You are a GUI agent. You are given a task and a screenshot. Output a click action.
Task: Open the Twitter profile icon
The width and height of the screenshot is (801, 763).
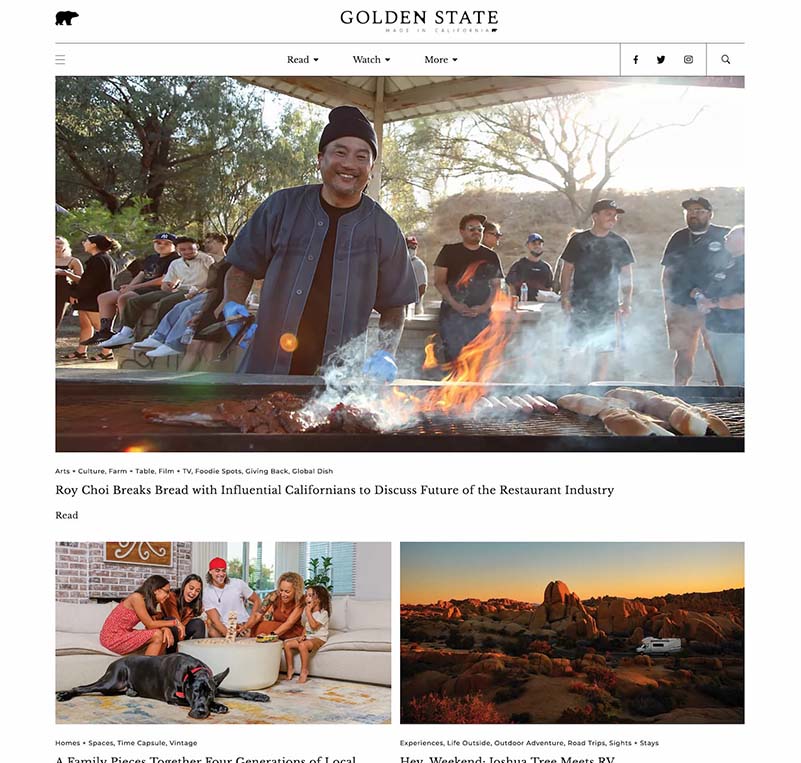(x=661, y=60)
